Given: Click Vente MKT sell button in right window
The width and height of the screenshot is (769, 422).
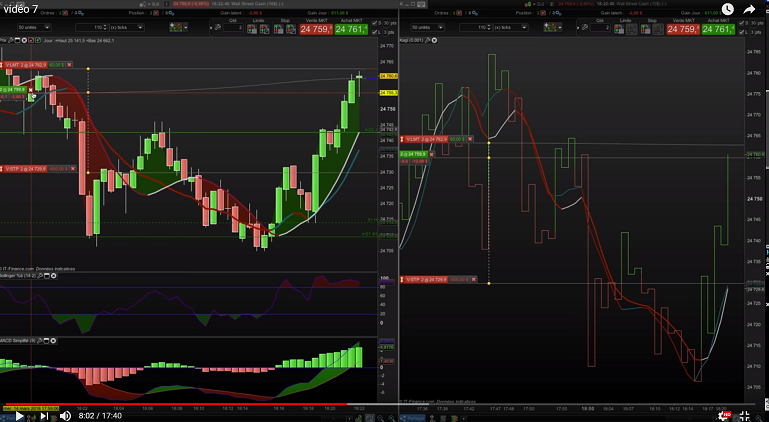Looking at the screenshot, I should tap(683, 29).
